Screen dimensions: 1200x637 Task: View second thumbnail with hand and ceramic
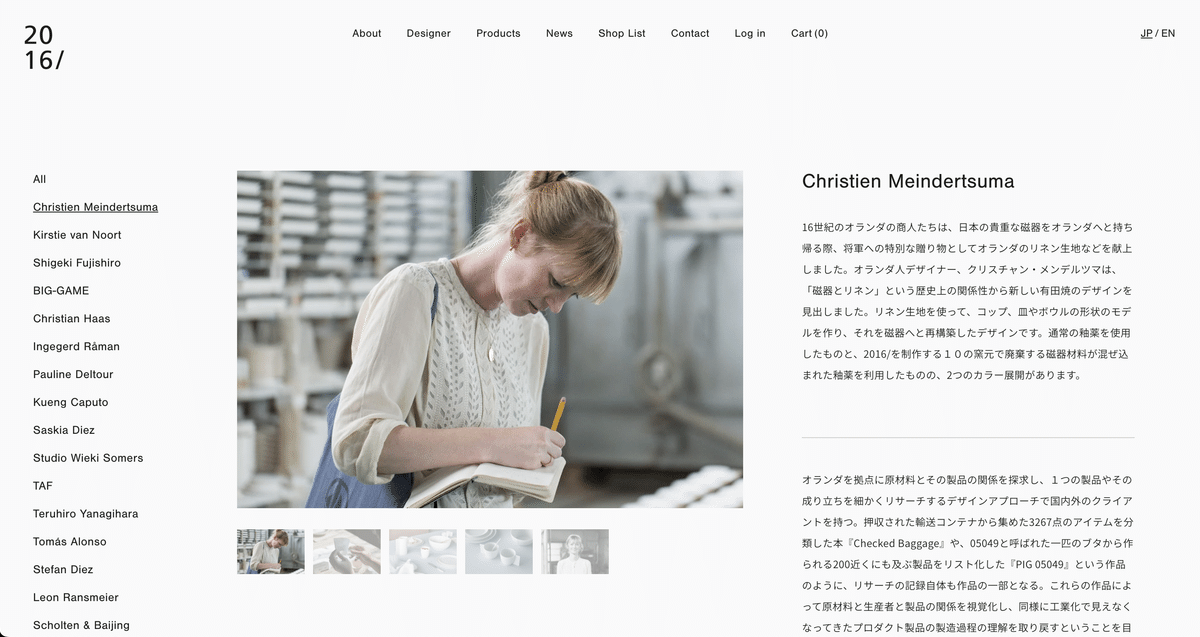pyautogui.click(x=347, y=551)
